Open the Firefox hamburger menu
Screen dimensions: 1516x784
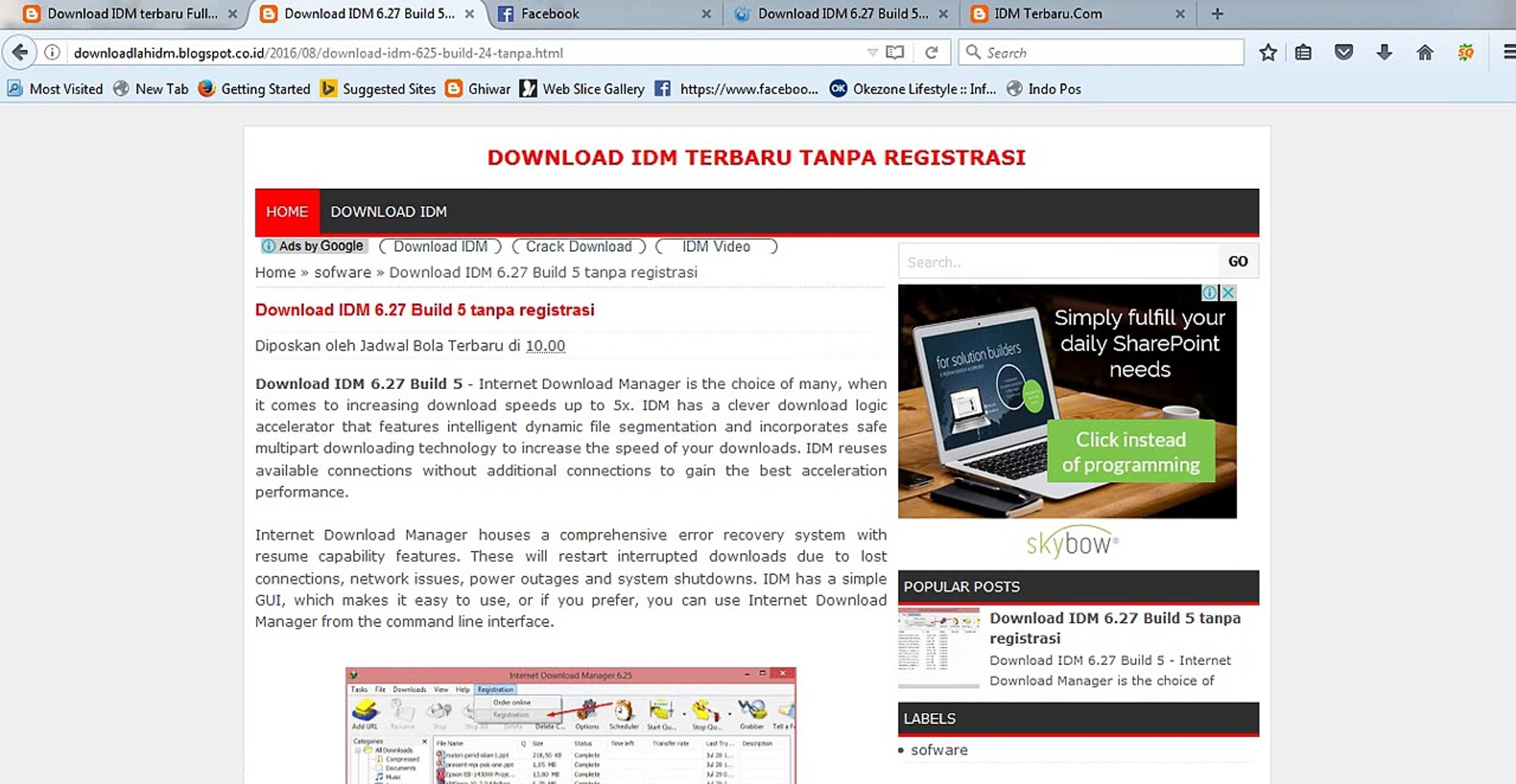click(1509, 52)
